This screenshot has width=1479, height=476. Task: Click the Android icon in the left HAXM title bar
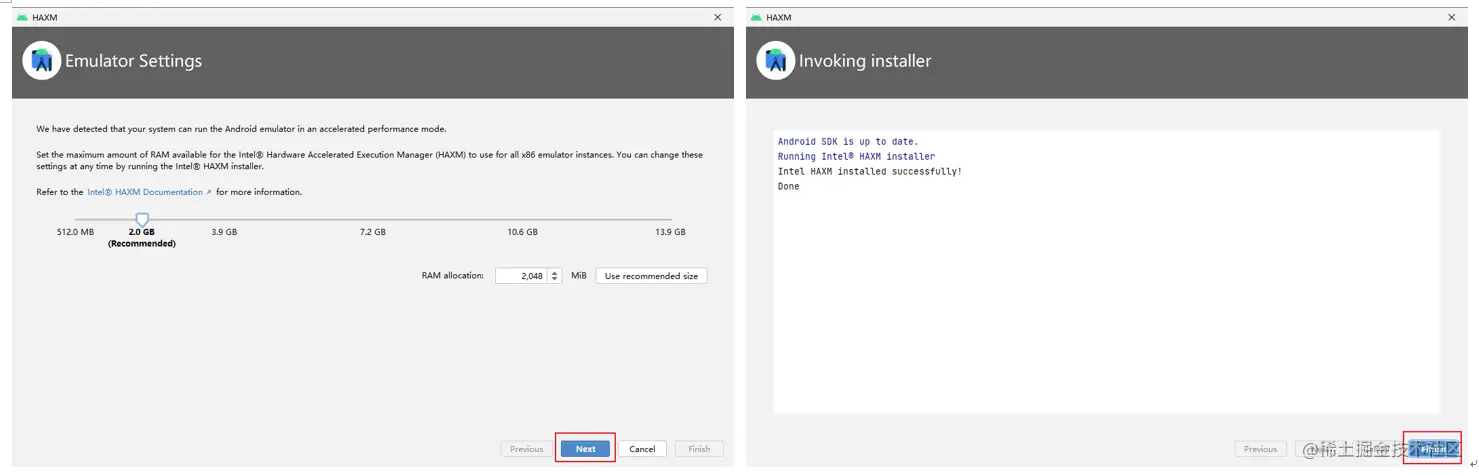point(22,17)
